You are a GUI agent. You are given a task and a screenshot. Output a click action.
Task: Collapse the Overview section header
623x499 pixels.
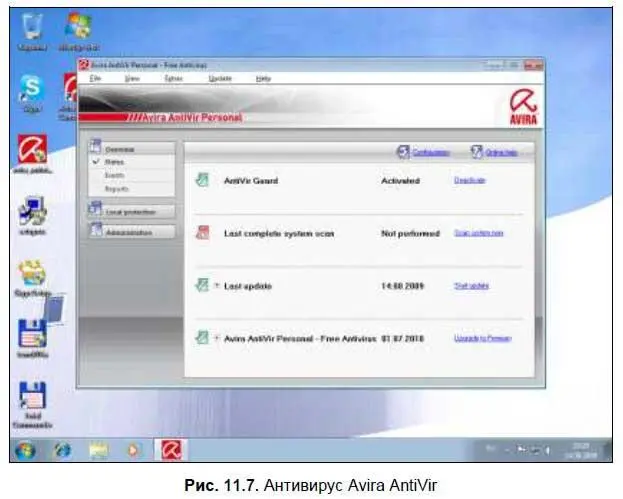point(132,149)
